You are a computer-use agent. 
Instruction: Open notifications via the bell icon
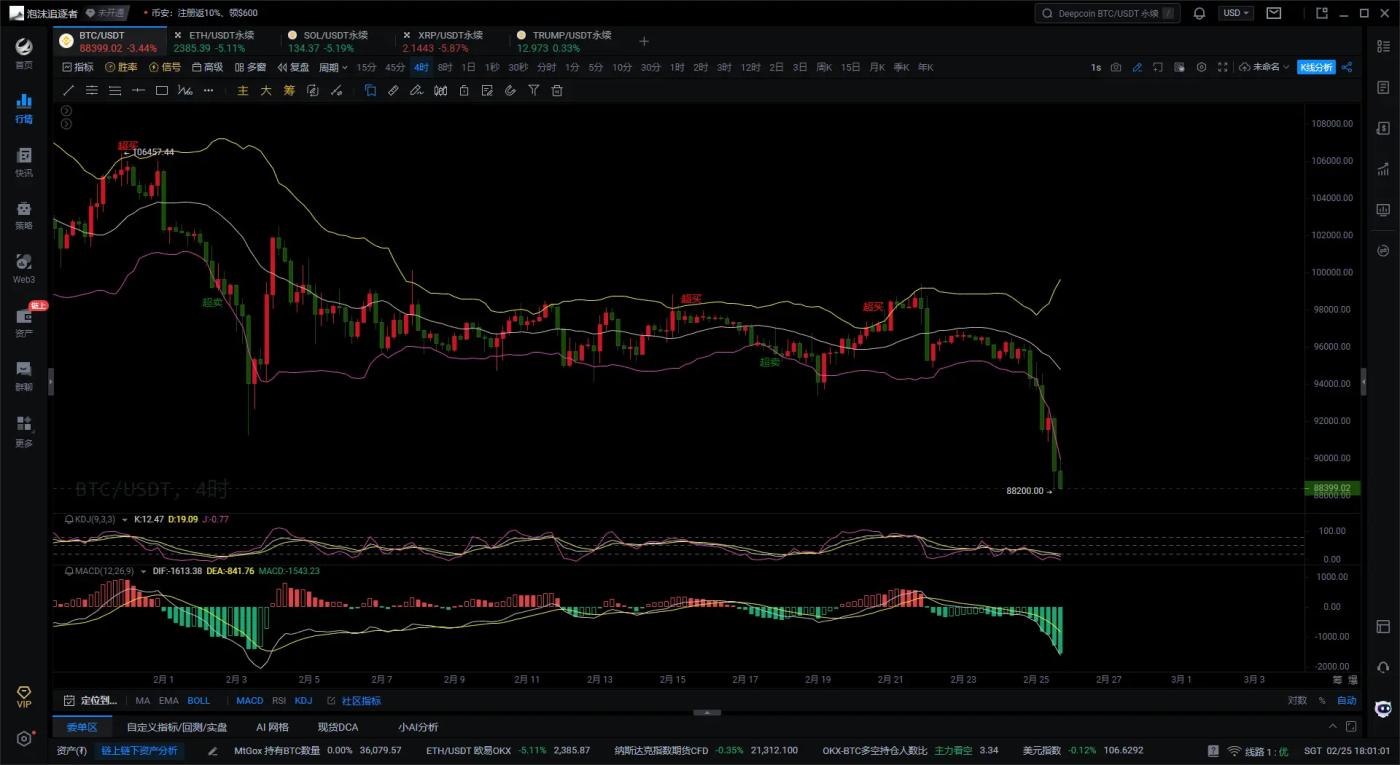[x=1199, y=13]
